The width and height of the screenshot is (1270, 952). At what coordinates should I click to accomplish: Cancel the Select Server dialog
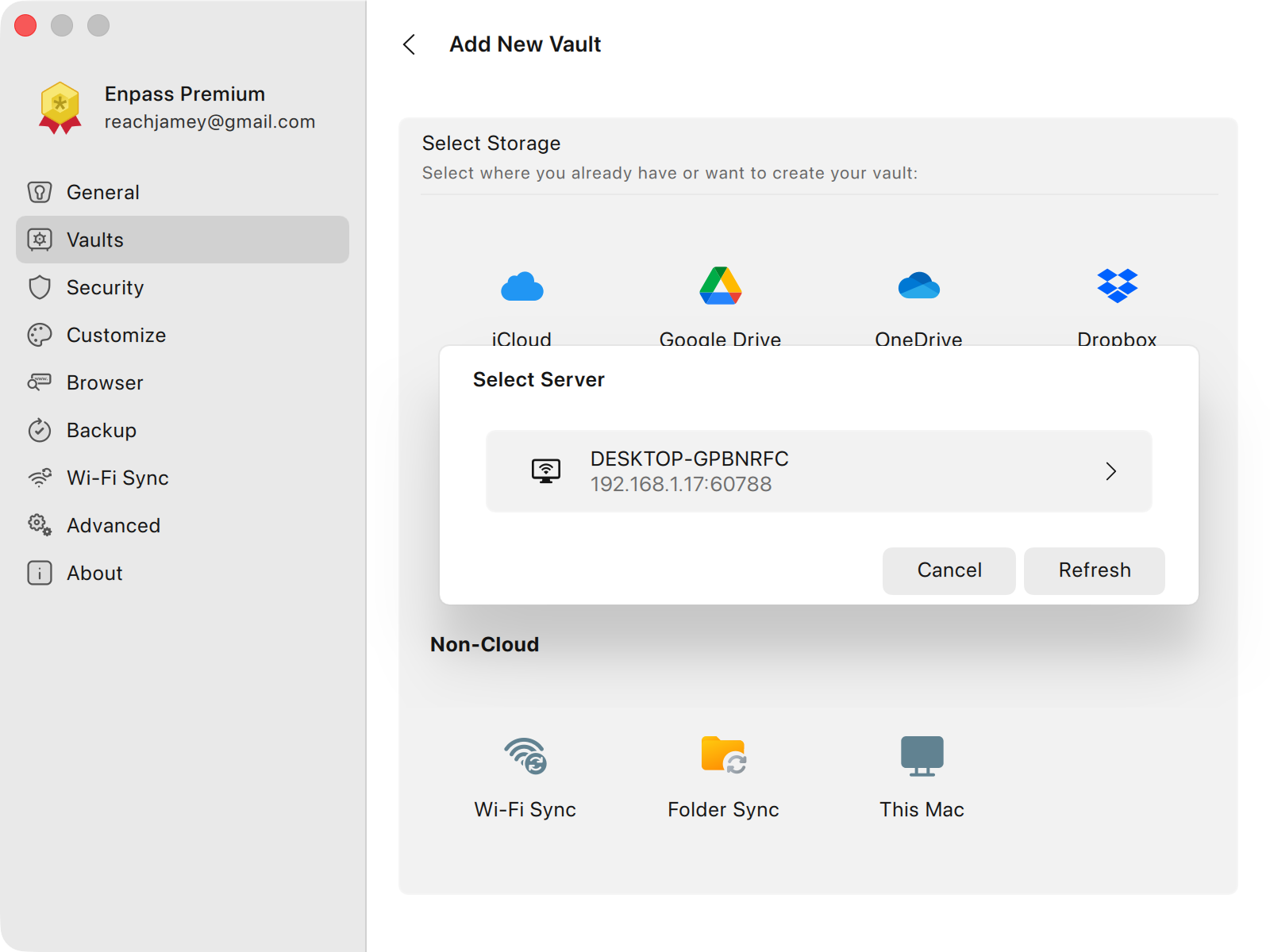949,570
